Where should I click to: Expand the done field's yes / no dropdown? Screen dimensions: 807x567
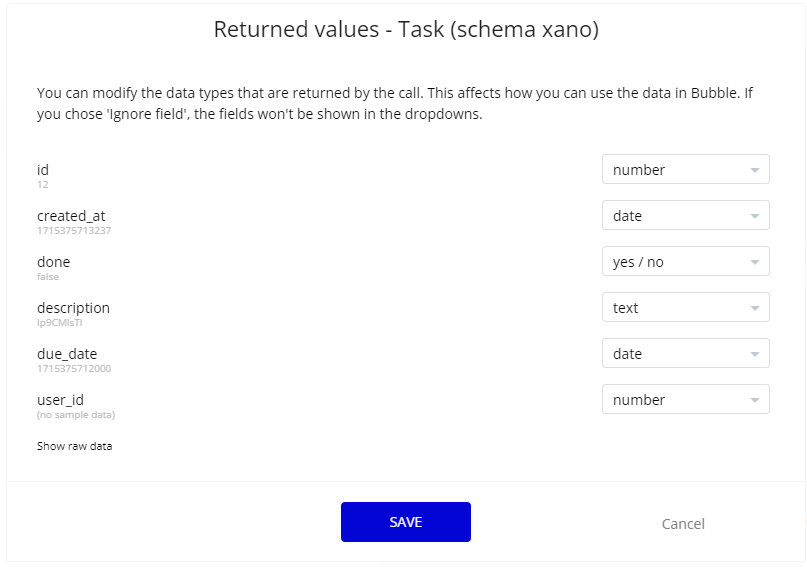tap(685, 262)
